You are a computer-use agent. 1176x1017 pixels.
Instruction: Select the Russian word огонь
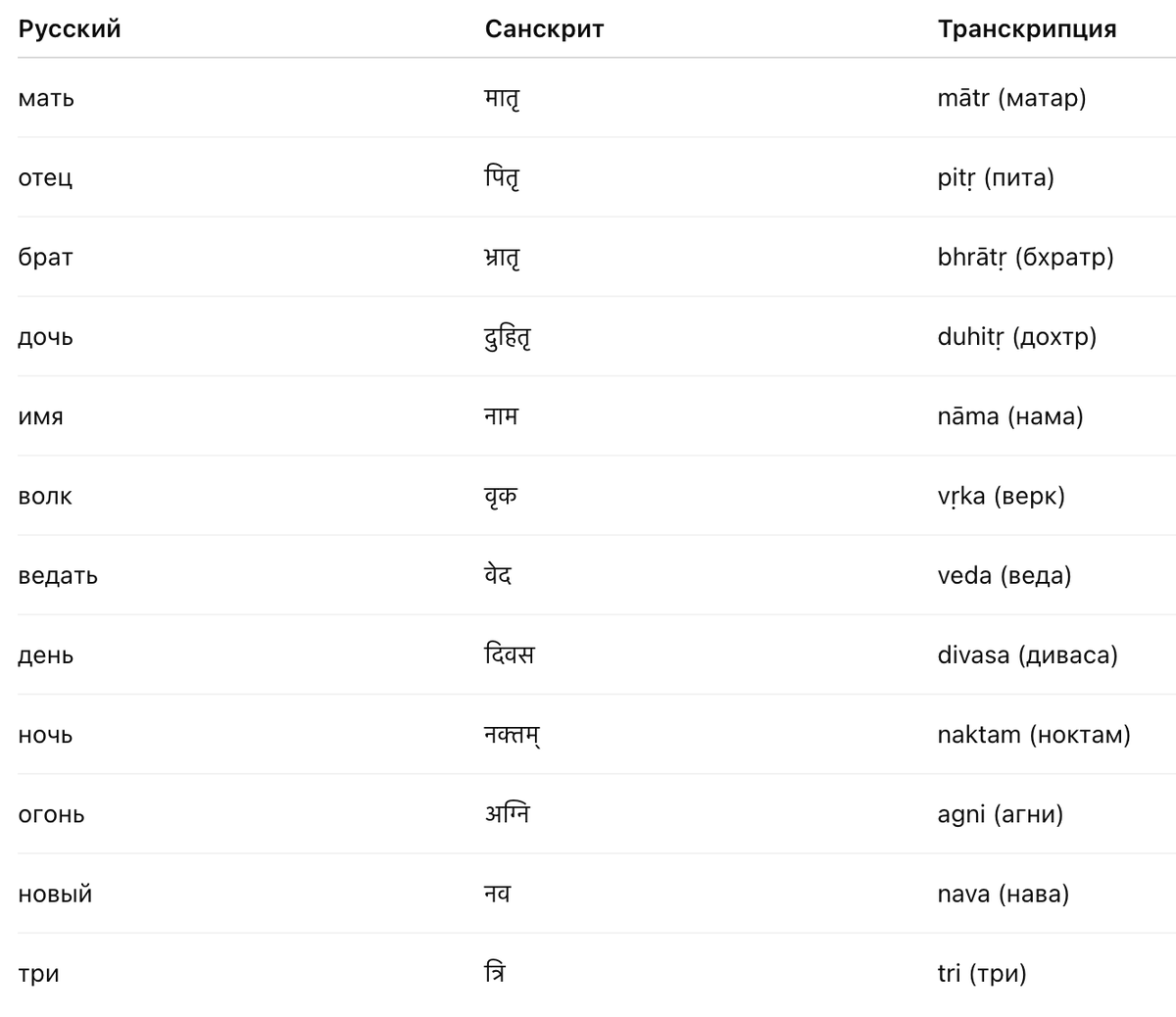(x=51, y=815)
